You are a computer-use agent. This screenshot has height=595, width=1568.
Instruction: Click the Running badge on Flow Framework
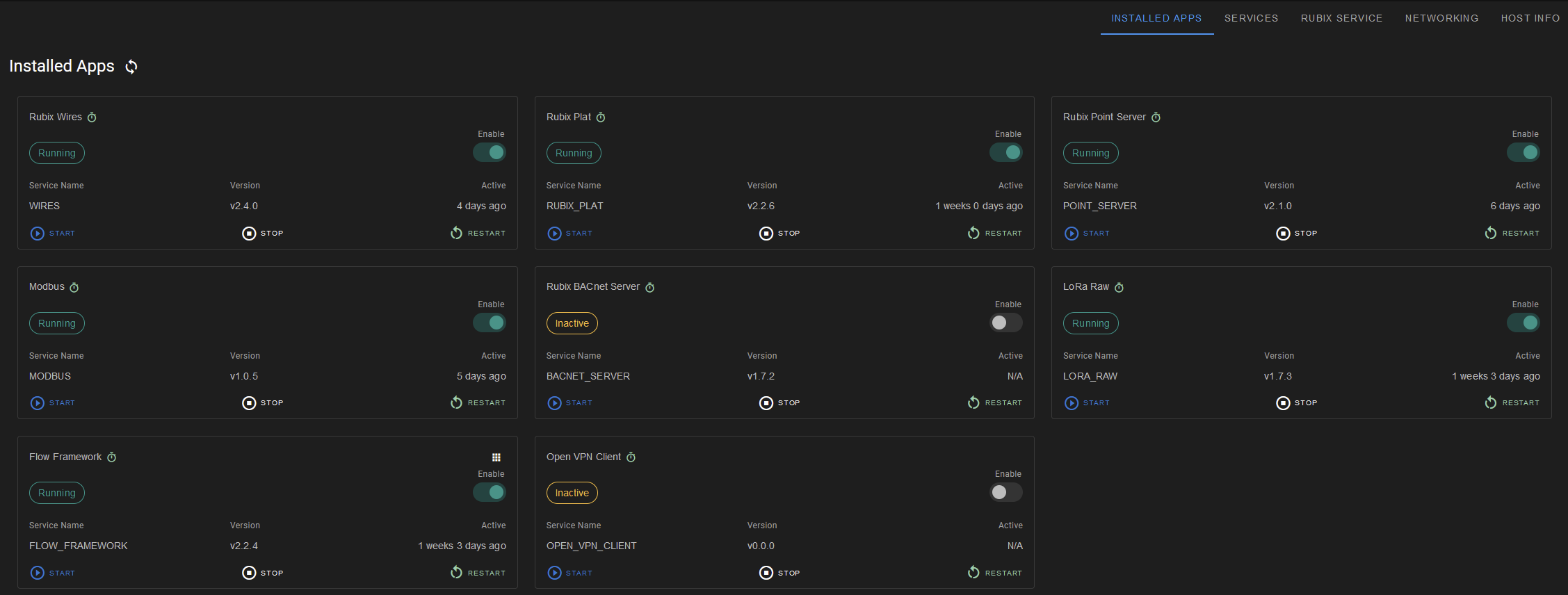57,493
